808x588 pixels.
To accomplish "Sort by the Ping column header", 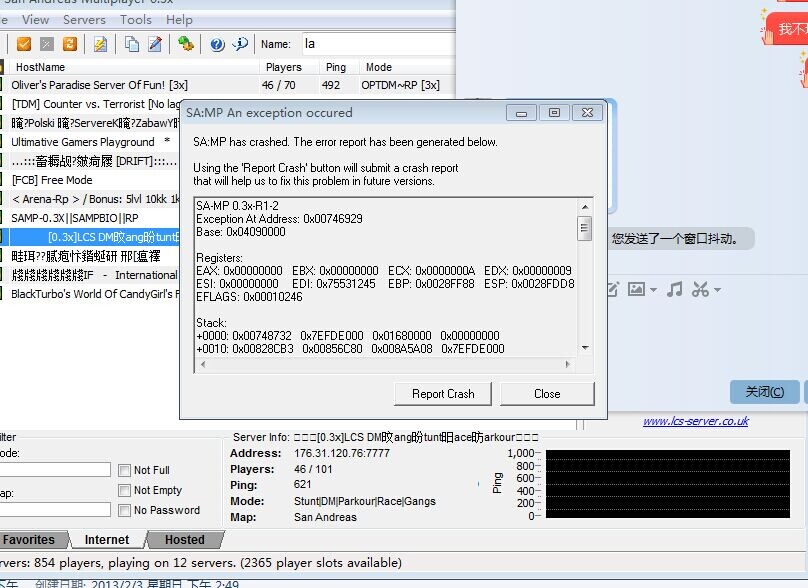I will [x=339, y=67].
